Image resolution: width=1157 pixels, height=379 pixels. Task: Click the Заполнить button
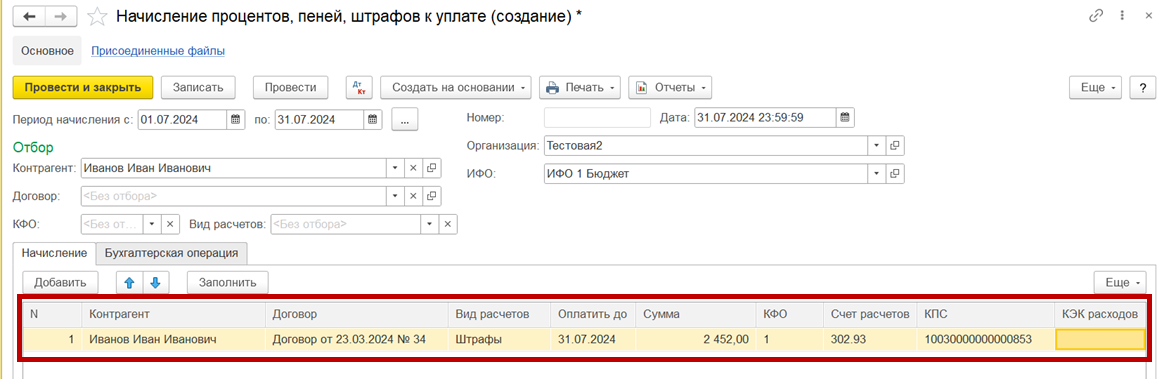(227, 282)
